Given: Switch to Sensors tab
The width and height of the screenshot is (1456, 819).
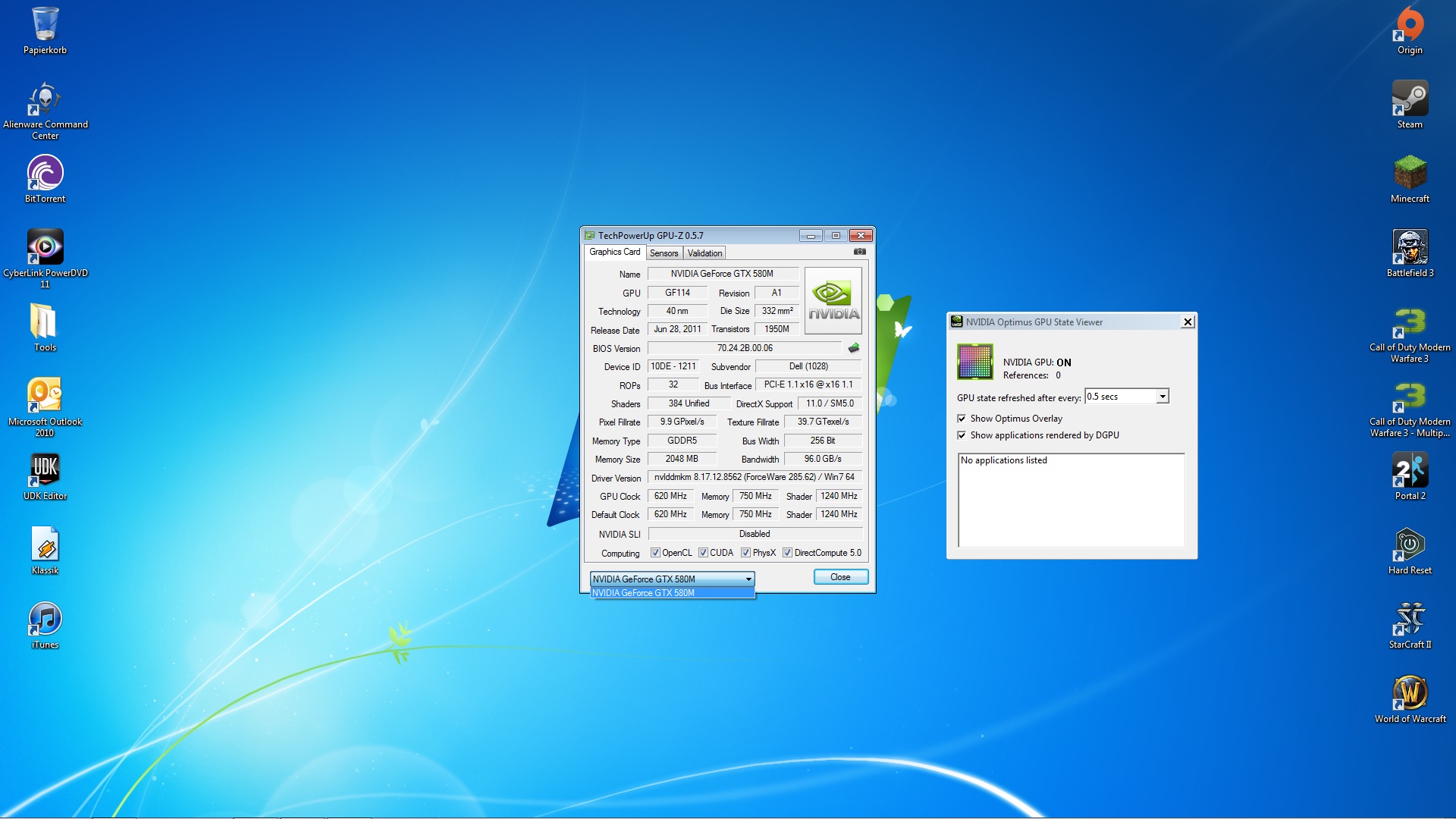Looking at the screenshot, I should click(x=664, y=253).
